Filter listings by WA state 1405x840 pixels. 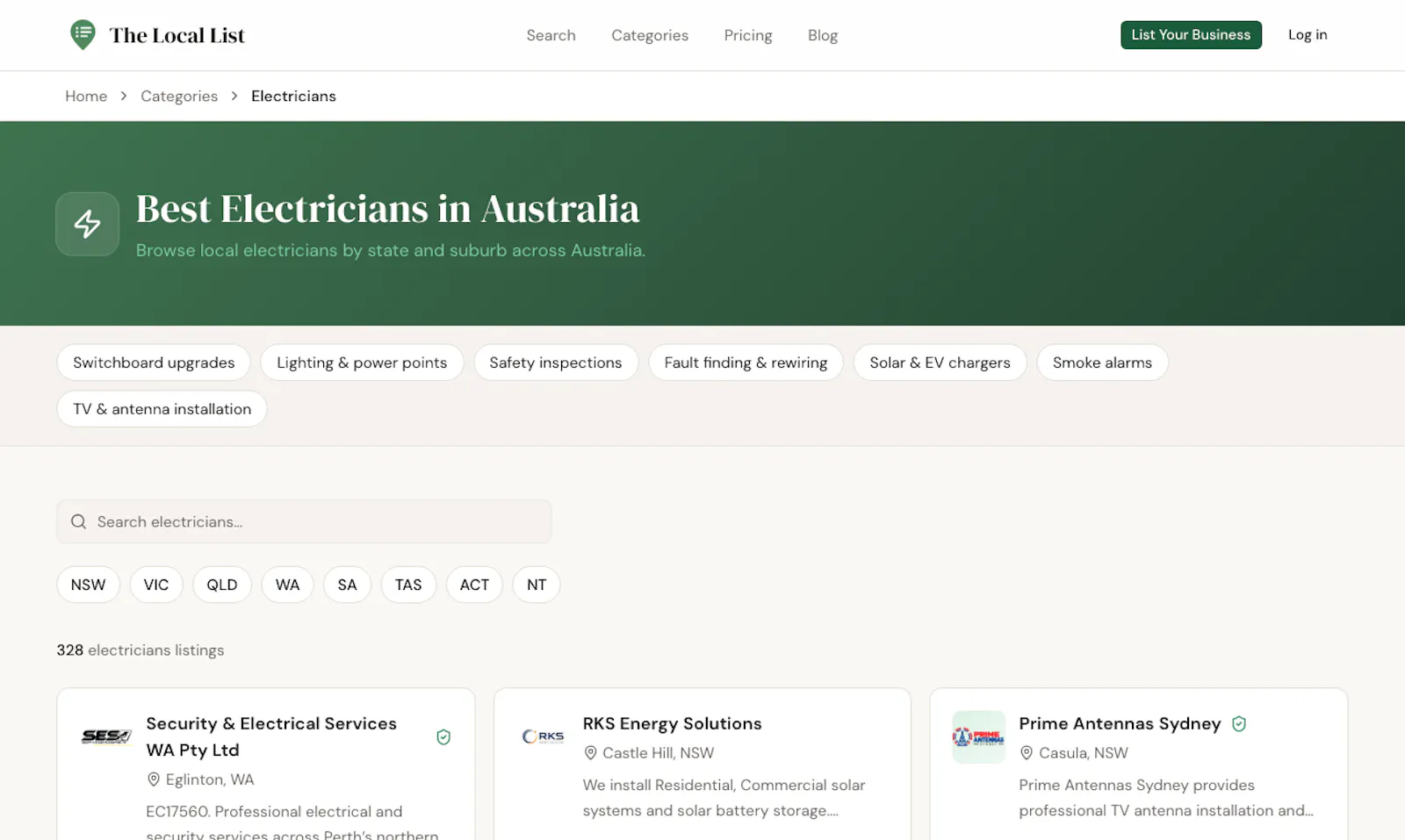[x=287, y=585]
